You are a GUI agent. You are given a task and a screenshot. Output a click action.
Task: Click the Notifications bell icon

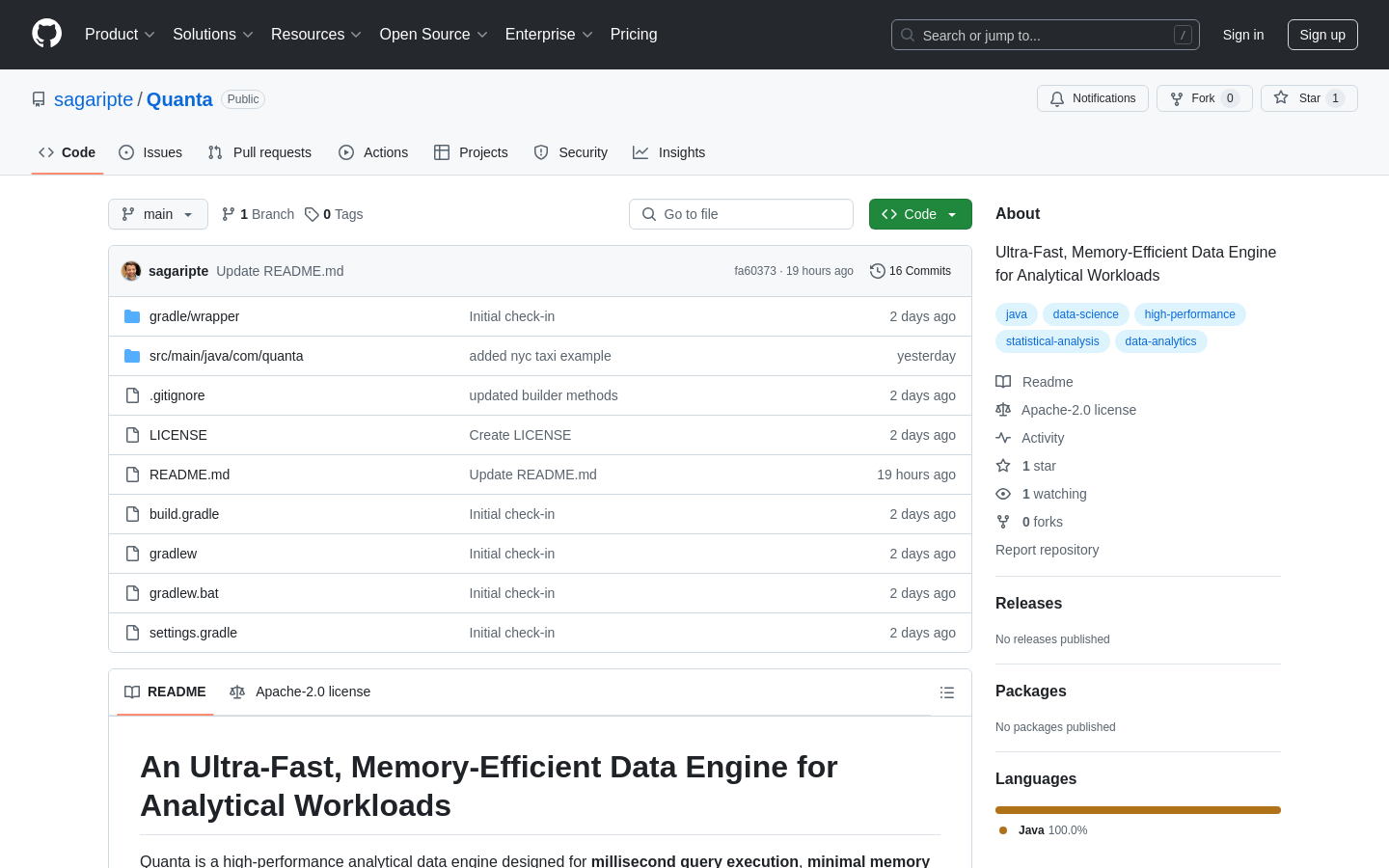pos(1057,98)
